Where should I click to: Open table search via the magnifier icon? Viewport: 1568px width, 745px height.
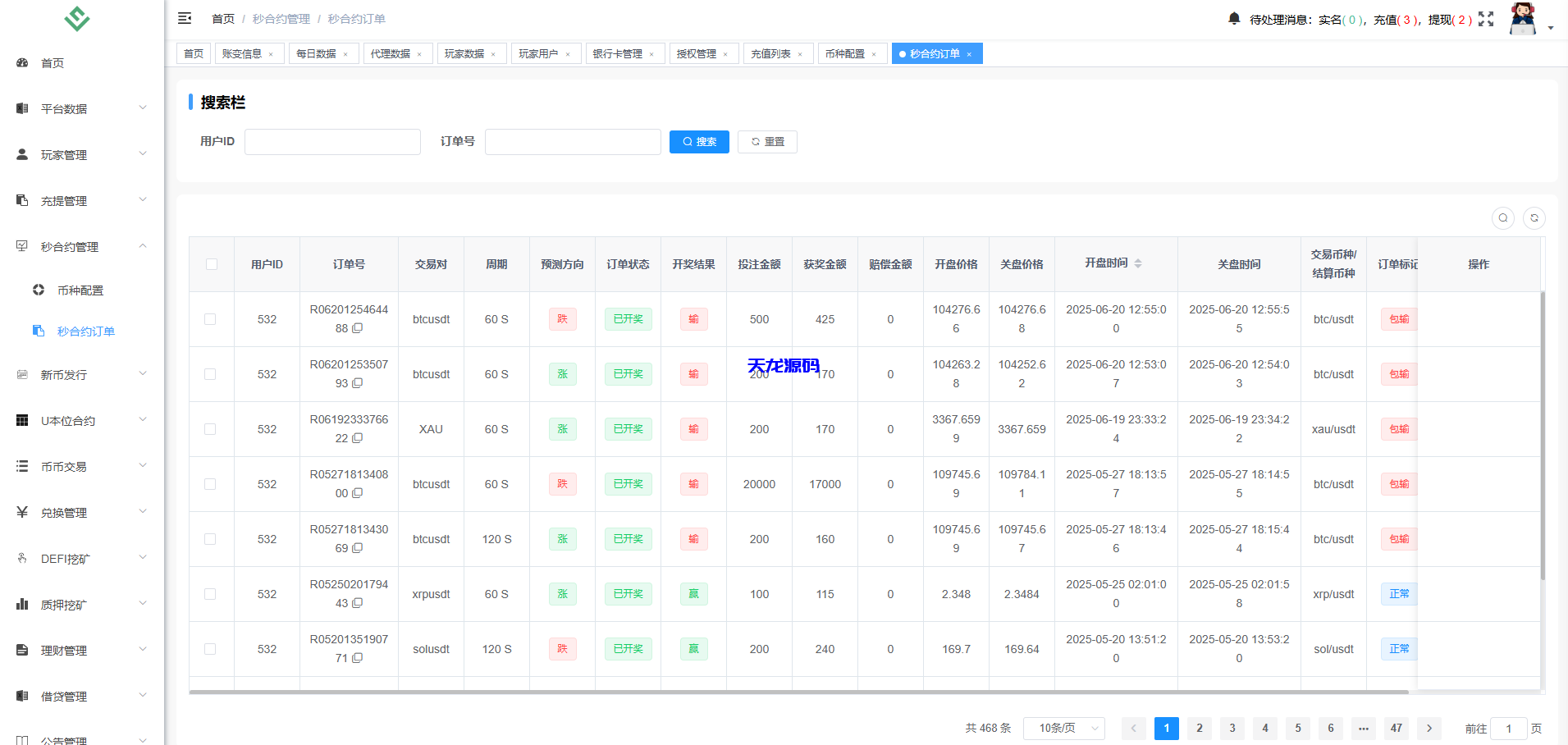pyautogui.click(x=1502, y=217)
